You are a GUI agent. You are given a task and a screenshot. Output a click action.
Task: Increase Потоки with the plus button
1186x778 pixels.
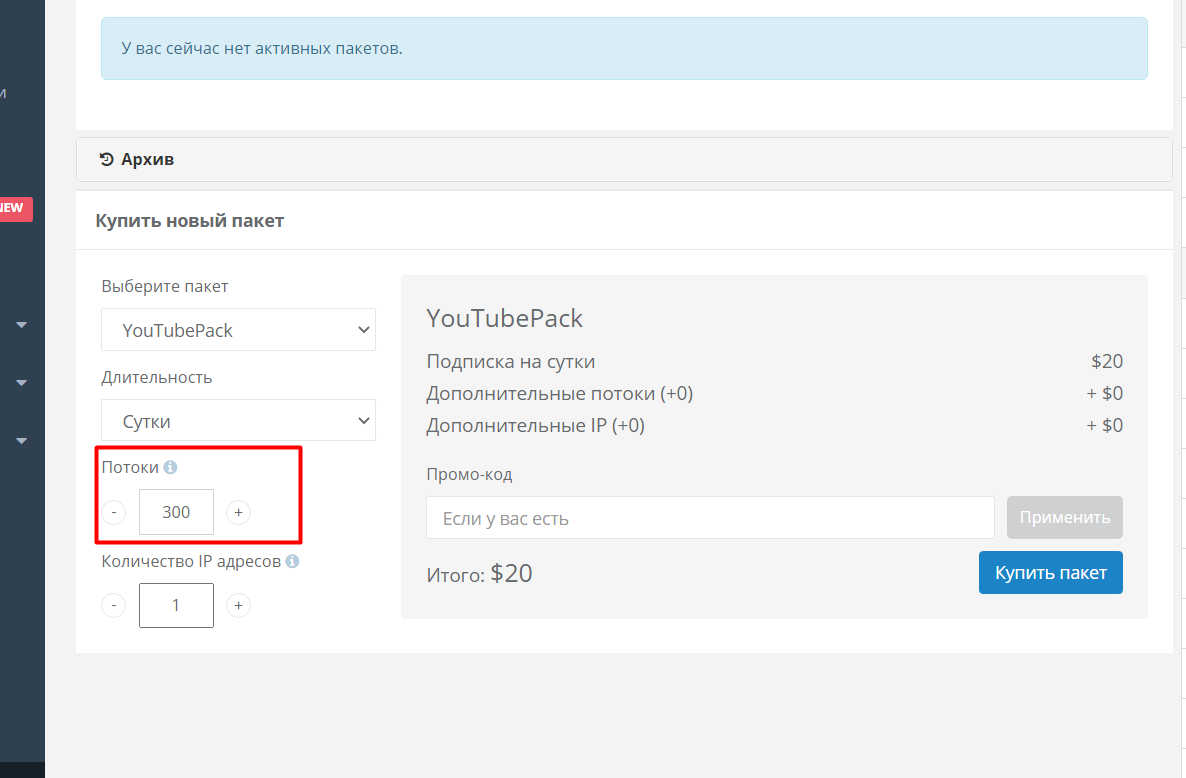[x=238, y=512]
